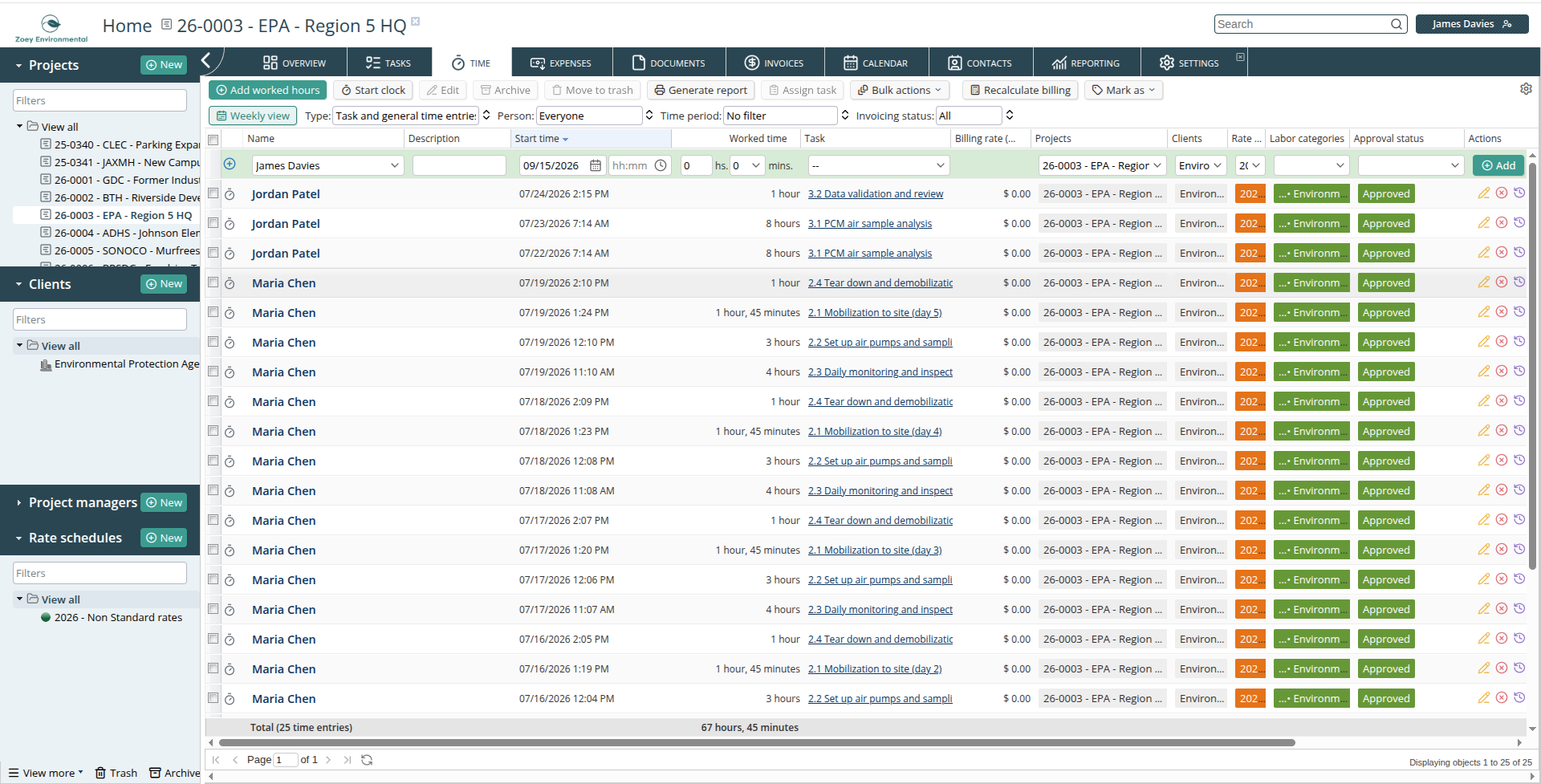The width and height of the screenshot is (1541, 784).
Task: Check the box for Jordan Patel 07/24/2026 2:15 PM
Action: [213, 193]
